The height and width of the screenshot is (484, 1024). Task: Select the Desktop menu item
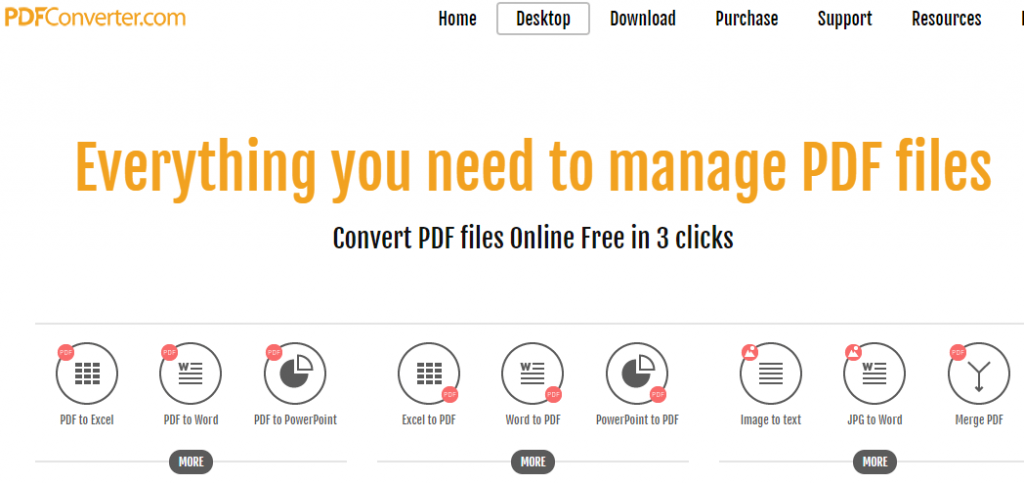[x=543, y=18]
